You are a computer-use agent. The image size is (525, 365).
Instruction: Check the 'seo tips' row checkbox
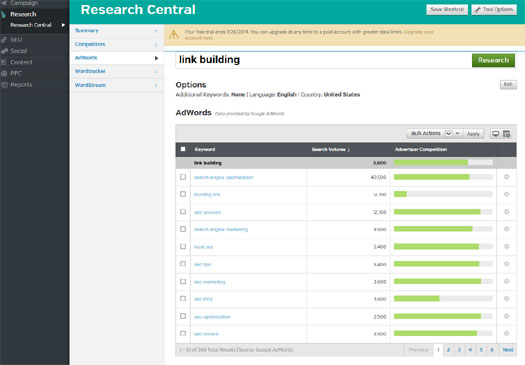click(183, 264)
